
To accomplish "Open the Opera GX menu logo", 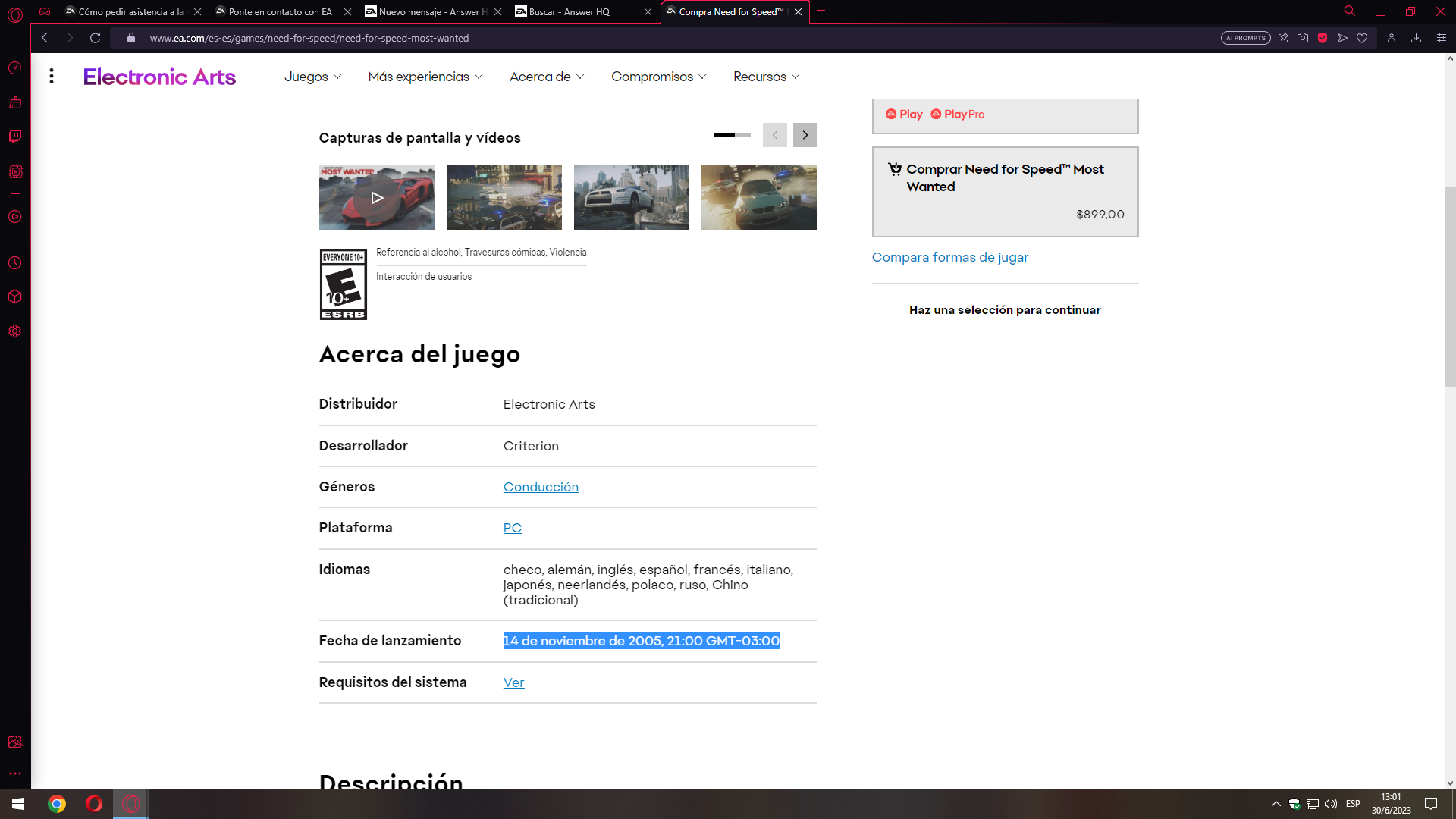I will (15, 14).
